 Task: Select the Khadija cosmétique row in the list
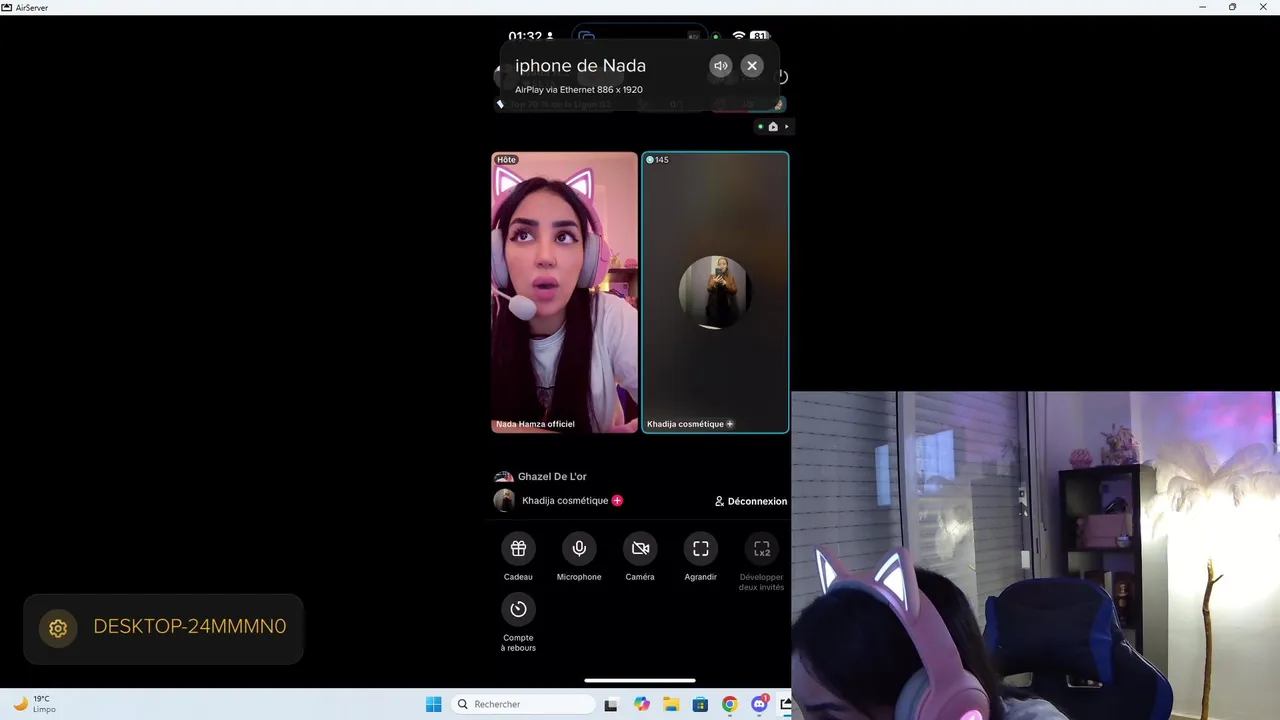640,501
